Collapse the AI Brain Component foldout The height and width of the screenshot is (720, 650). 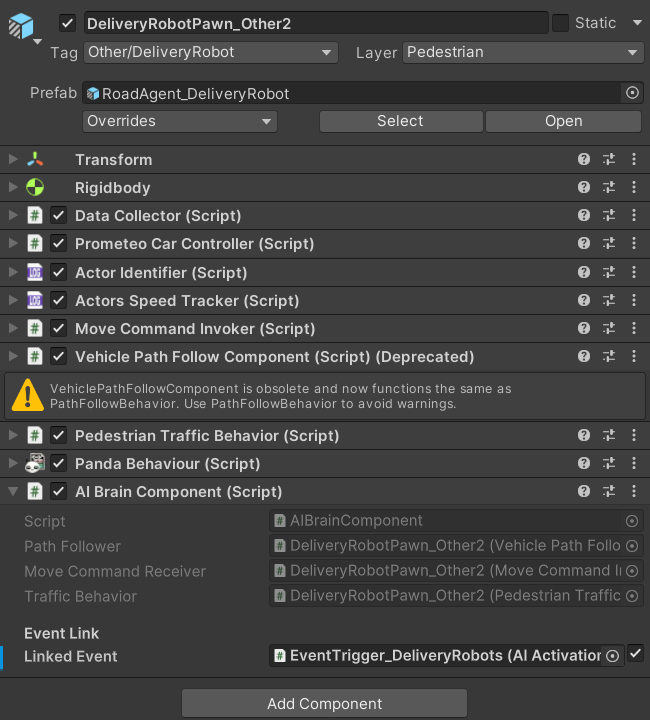tap(13, 491)
